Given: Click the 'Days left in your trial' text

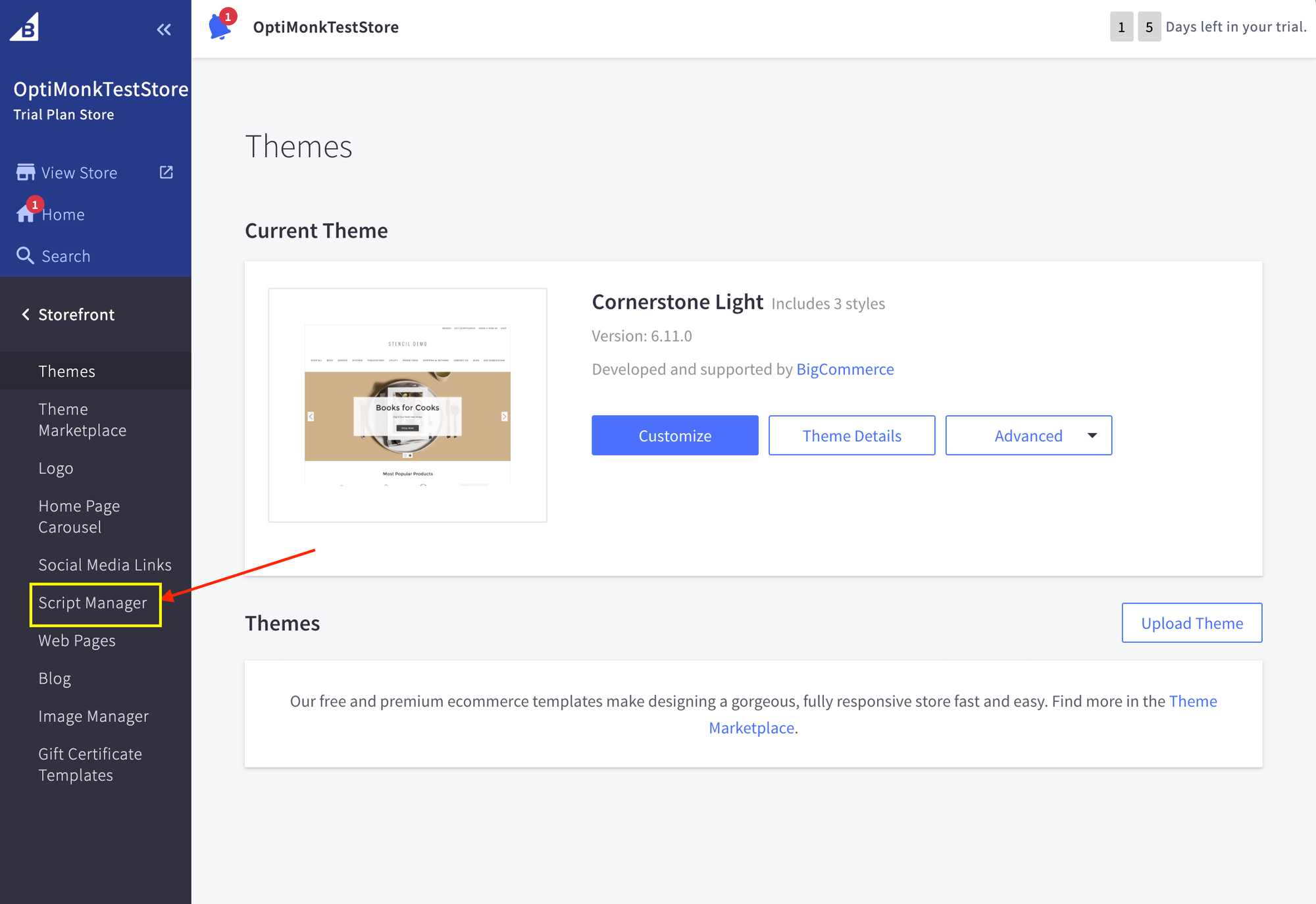Looking at the screenshot, I should (x=1236, y=26).
